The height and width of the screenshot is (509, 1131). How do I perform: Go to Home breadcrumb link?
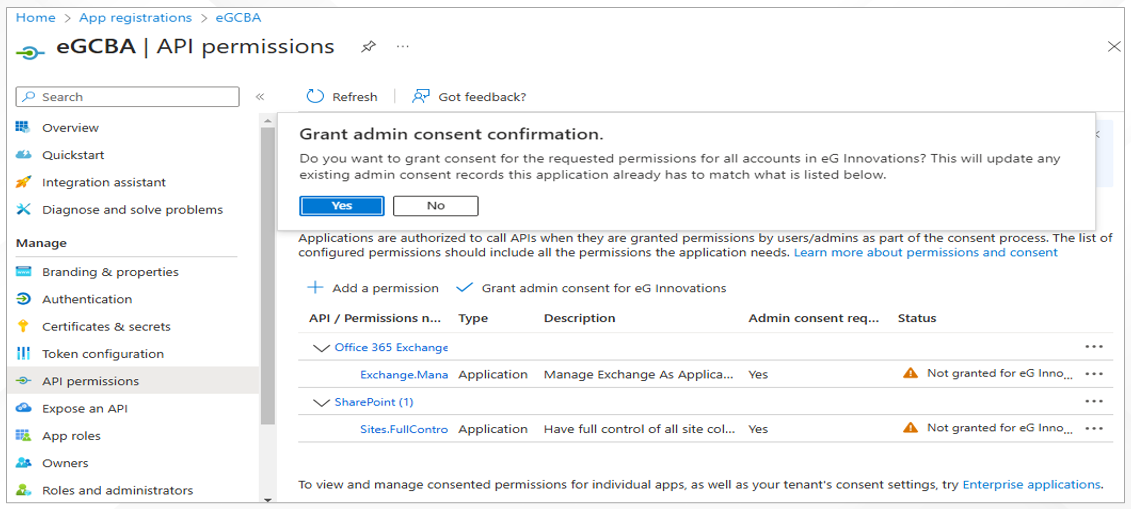click(x=36, y=17)
